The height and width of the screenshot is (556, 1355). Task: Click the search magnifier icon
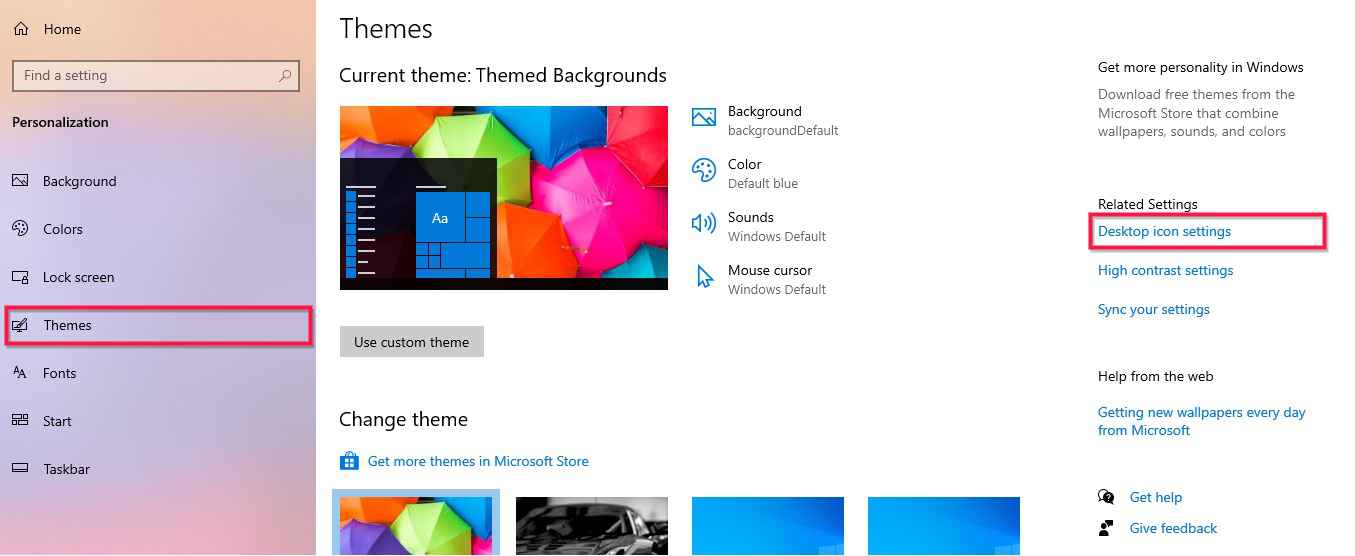coord(285,75)
